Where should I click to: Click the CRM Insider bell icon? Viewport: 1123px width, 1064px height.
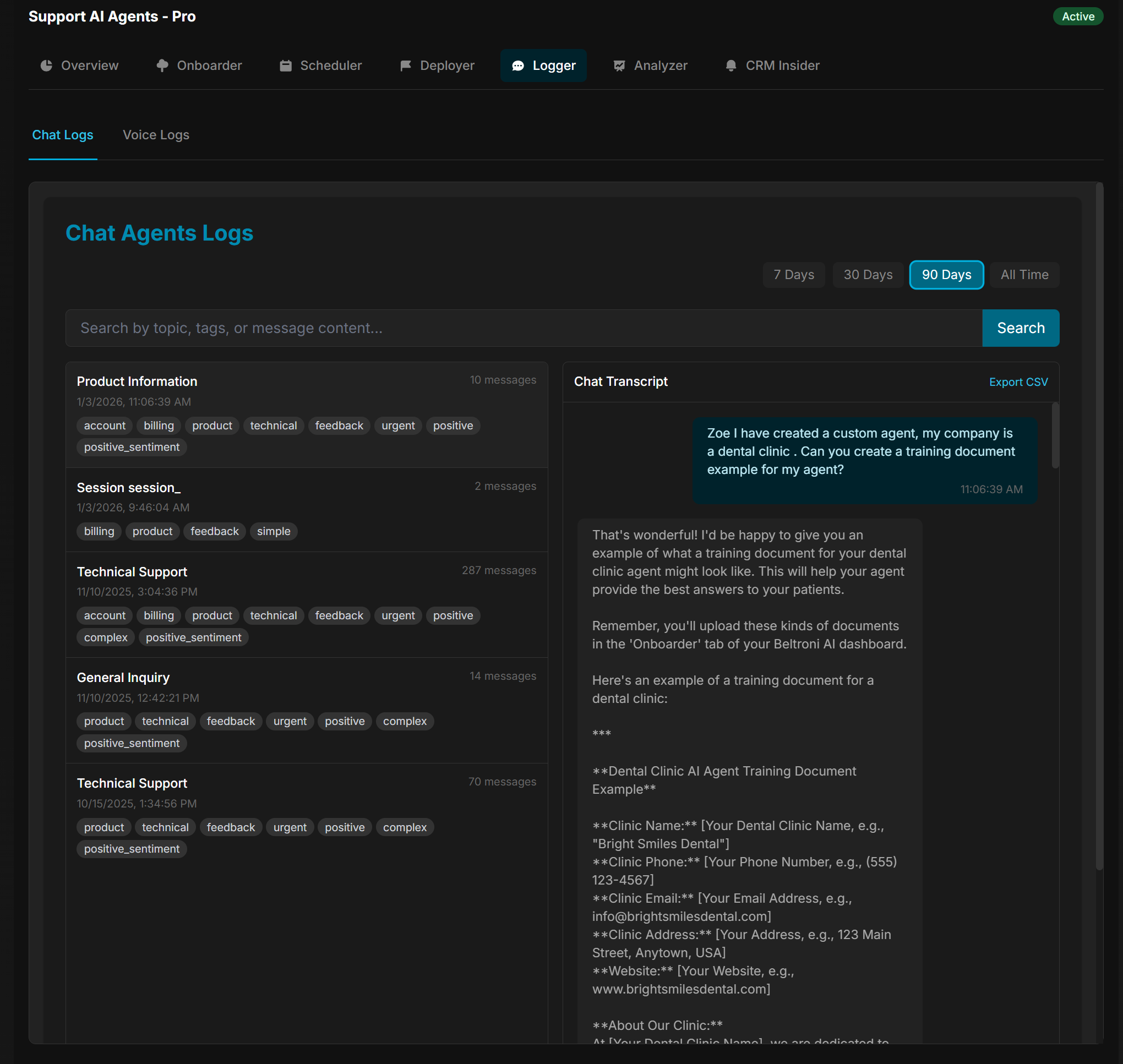click(731, 66)
